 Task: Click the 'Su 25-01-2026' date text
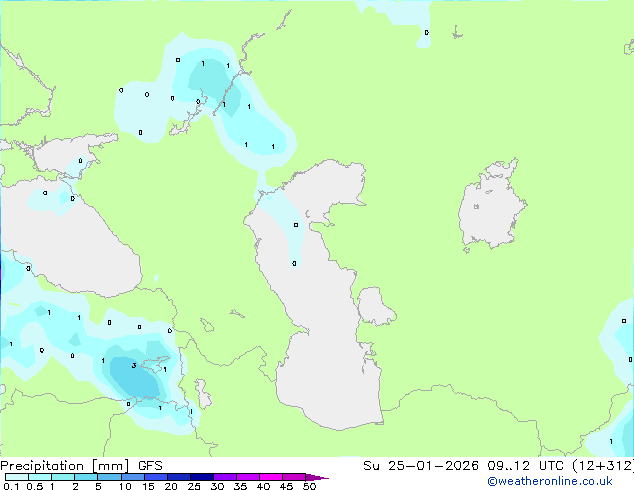tap(421, 466)
